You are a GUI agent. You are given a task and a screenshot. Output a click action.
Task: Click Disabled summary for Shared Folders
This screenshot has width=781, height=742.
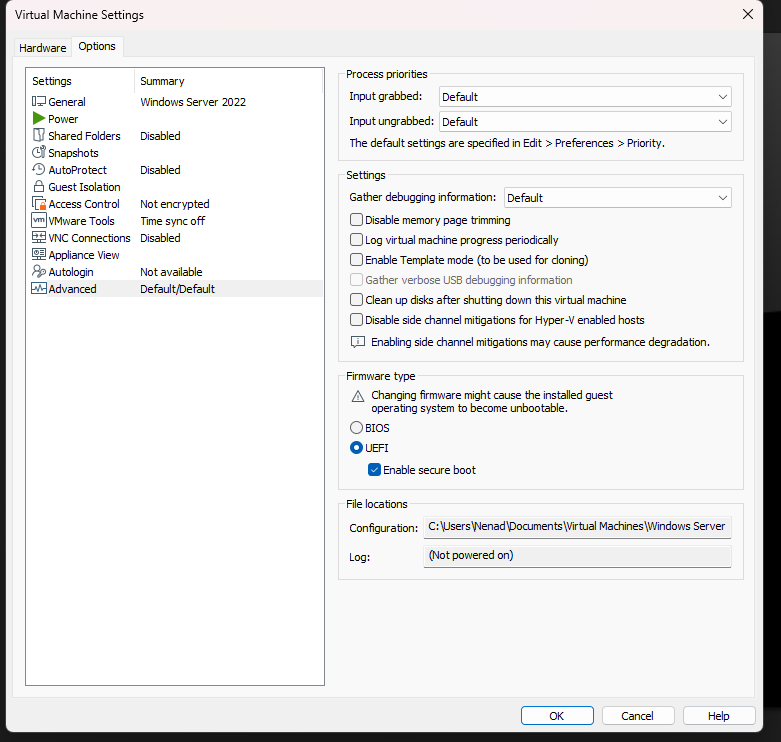160,136
